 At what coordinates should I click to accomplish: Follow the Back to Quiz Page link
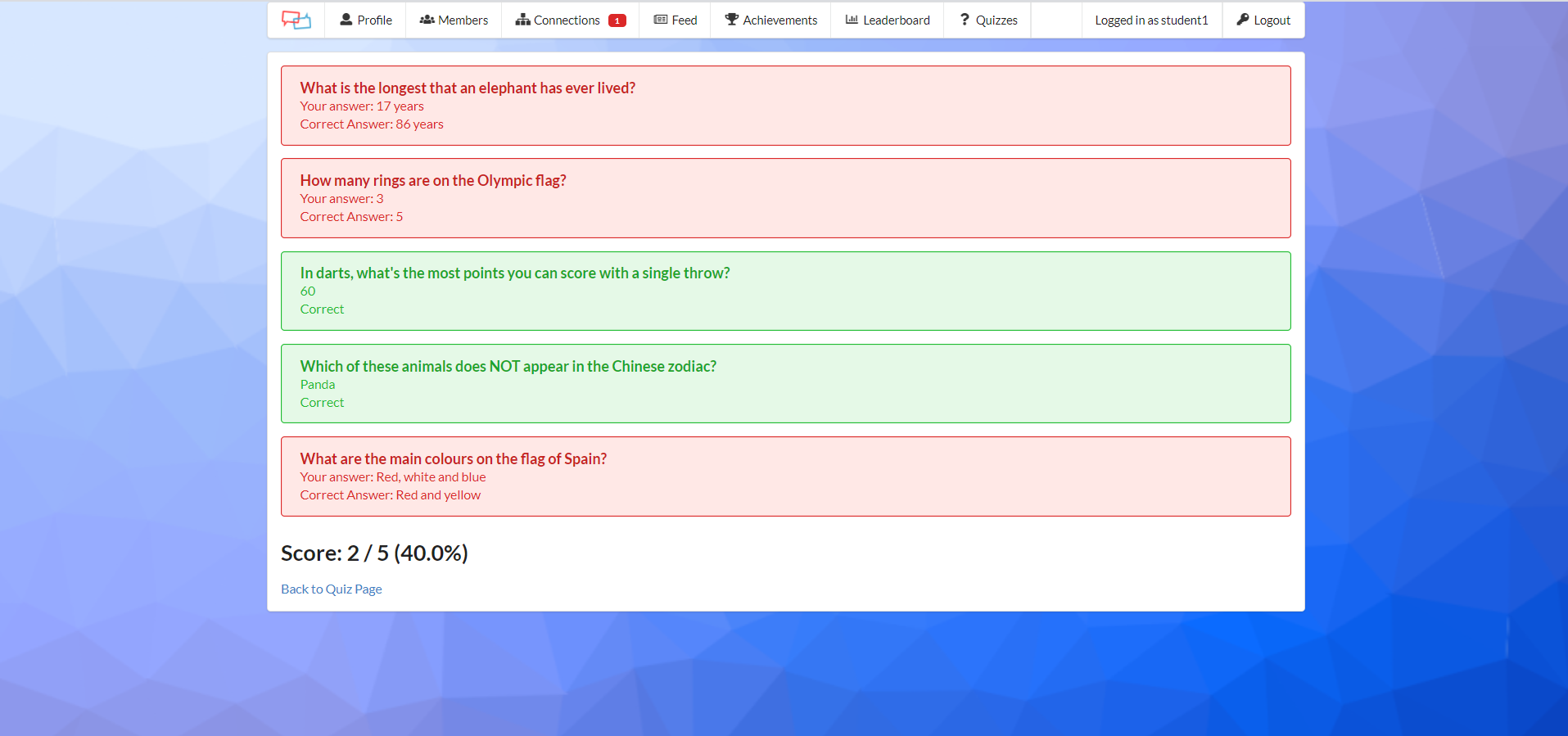(x=332, y=589)
